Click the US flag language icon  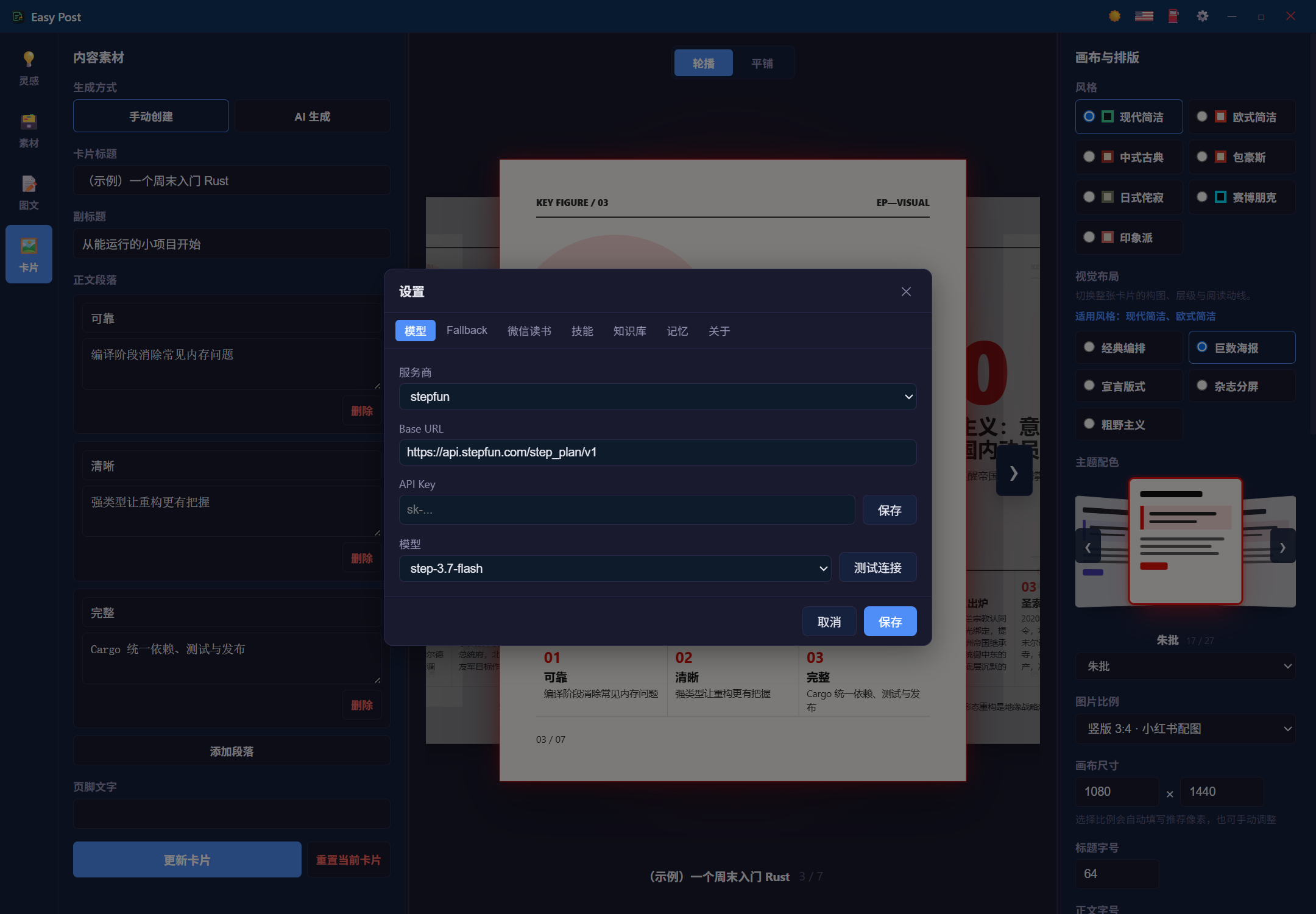1144,16
